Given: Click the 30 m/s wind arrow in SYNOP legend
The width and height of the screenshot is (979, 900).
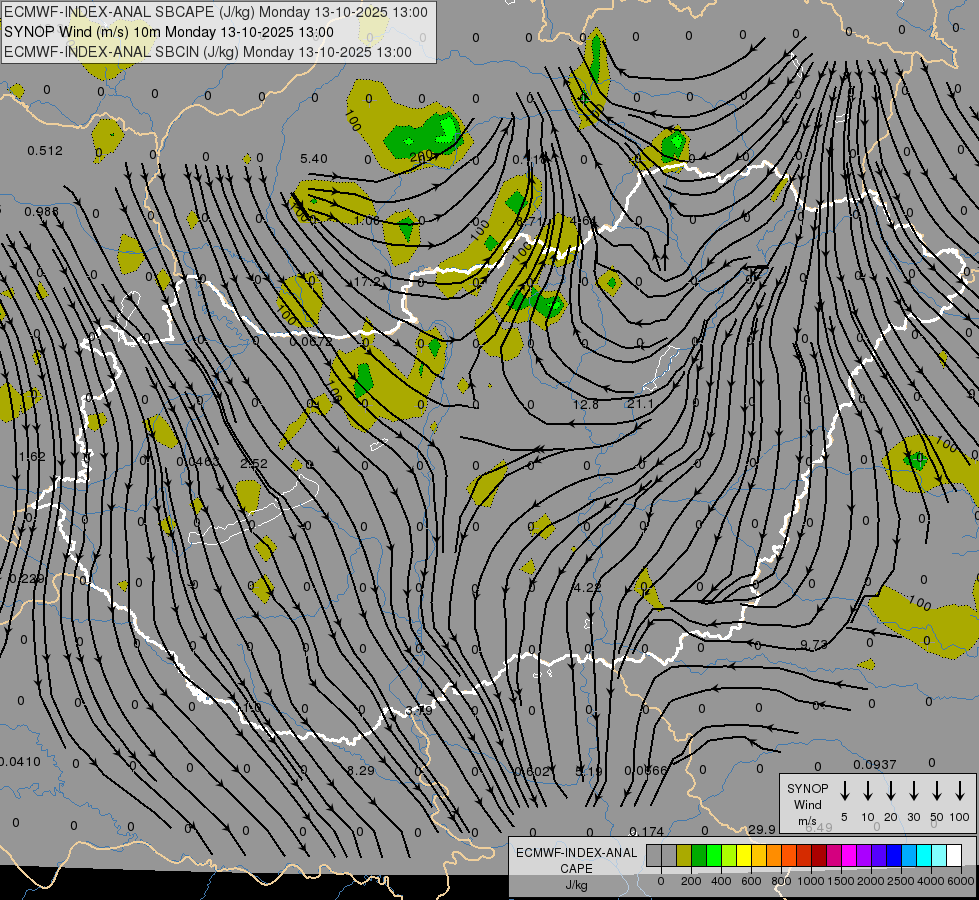Looking at the screenshot, I should point(913,791).
